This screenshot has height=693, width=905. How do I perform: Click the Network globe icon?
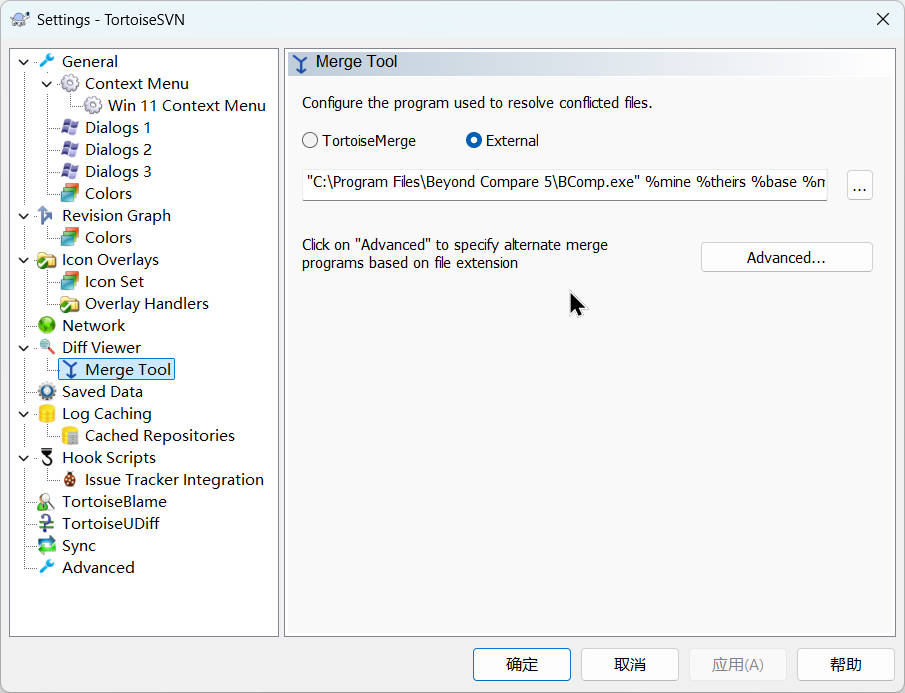[46, 325]
